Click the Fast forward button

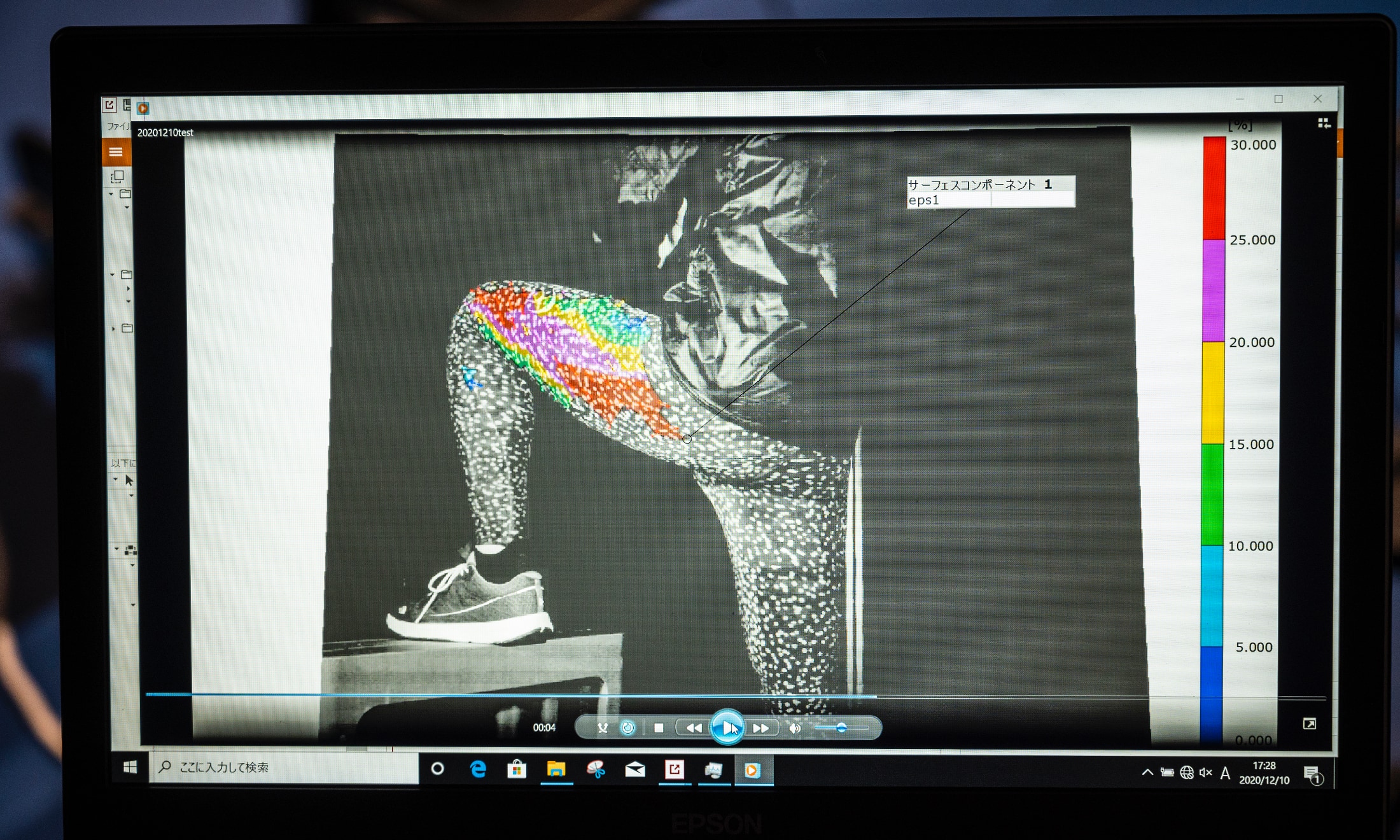tap(760, 728)
